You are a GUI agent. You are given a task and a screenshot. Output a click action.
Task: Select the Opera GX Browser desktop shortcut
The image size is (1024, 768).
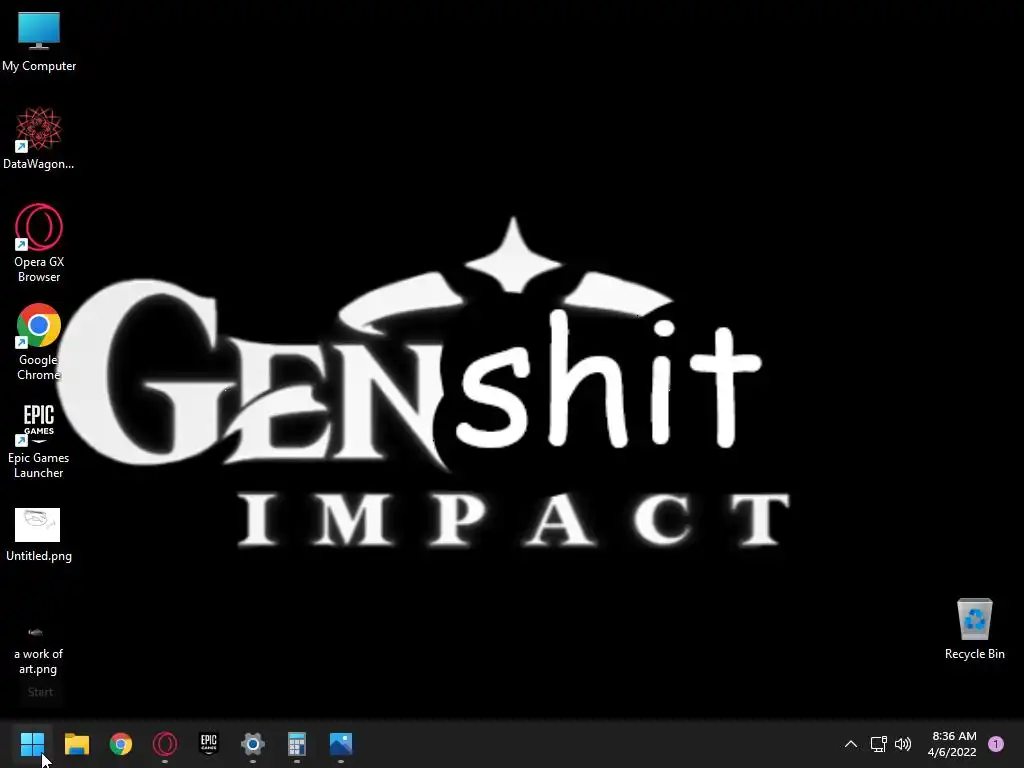(x=39, y=243)
